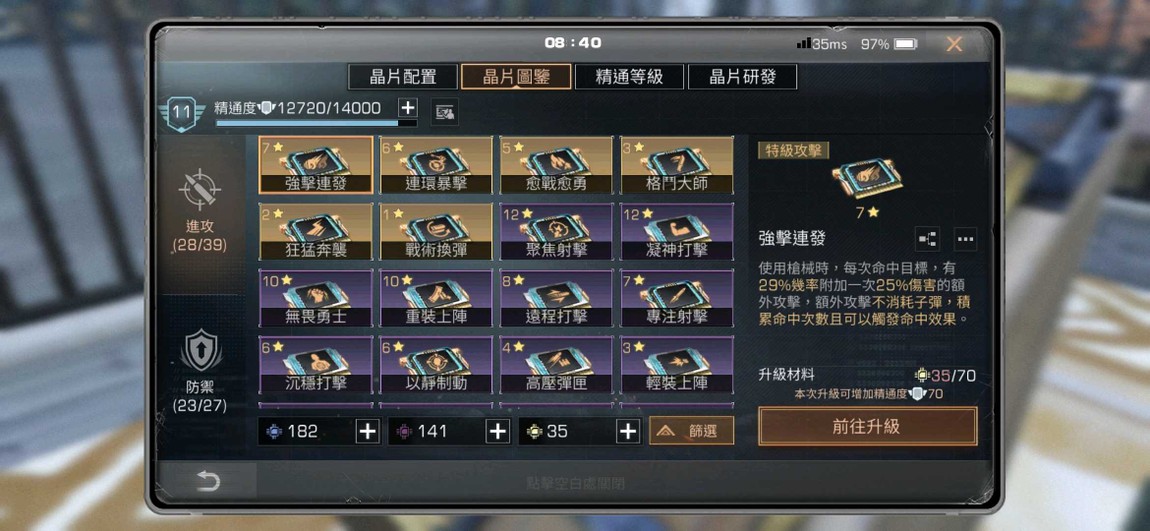Open the 篩選 filter button
Screen dimensions: 1150x531
coord(692,431)
